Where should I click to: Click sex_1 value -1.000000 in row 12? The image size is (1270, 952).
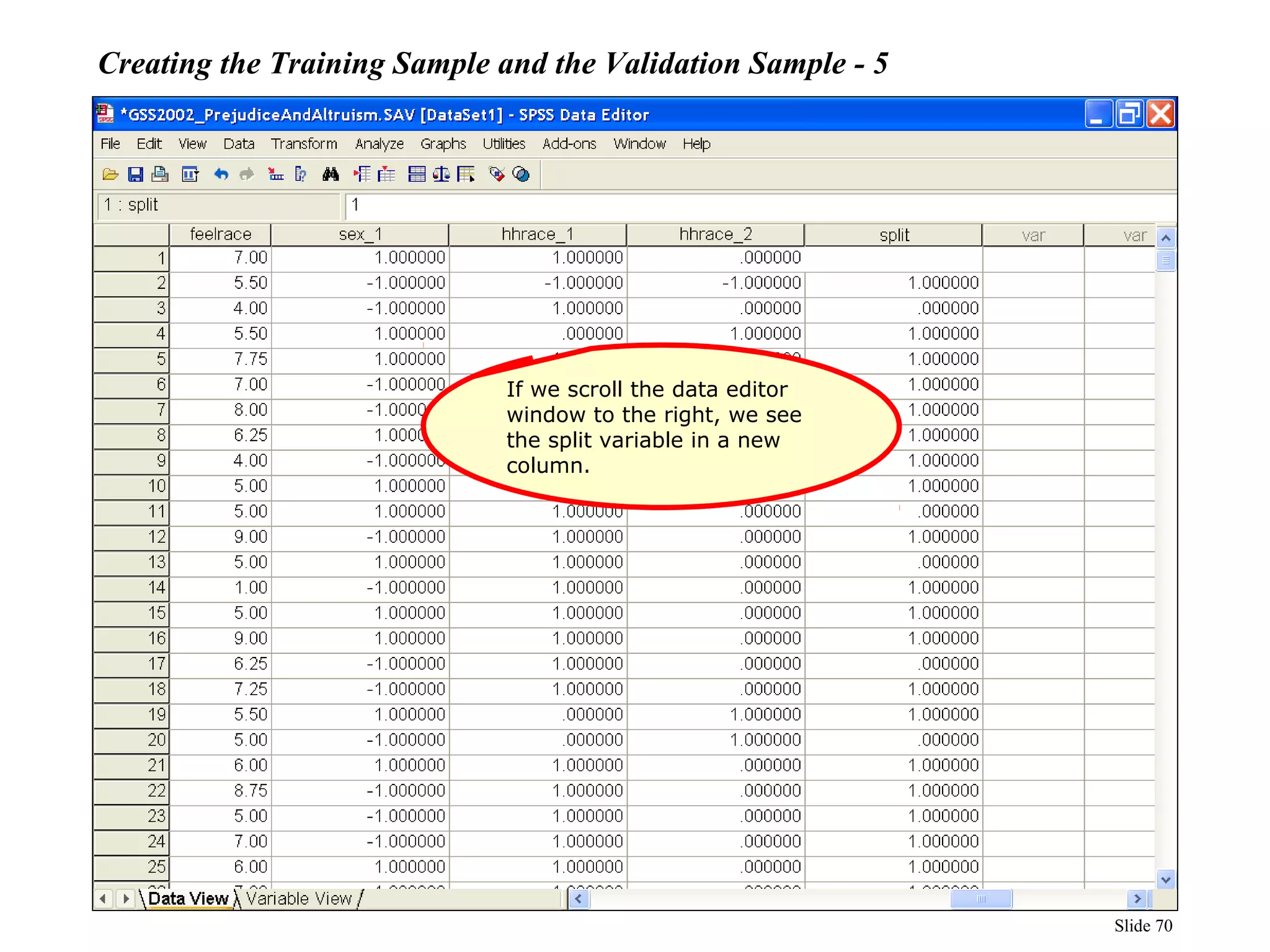(360, 537)
